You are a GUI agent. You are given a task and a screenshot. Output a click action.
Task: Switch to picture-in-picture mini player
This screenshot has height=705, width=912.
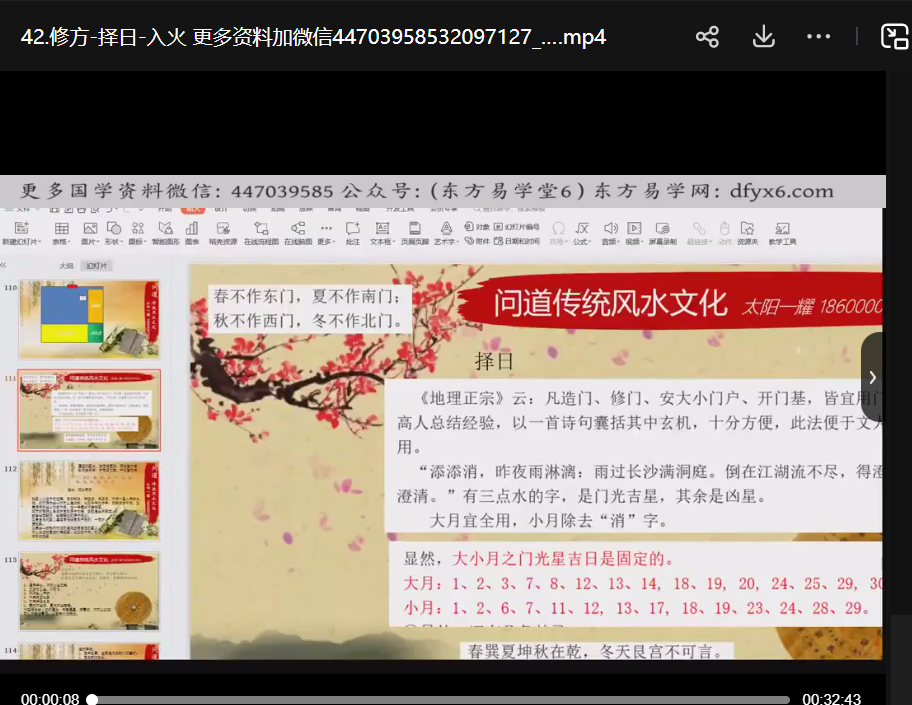click(x=893, y=37)
